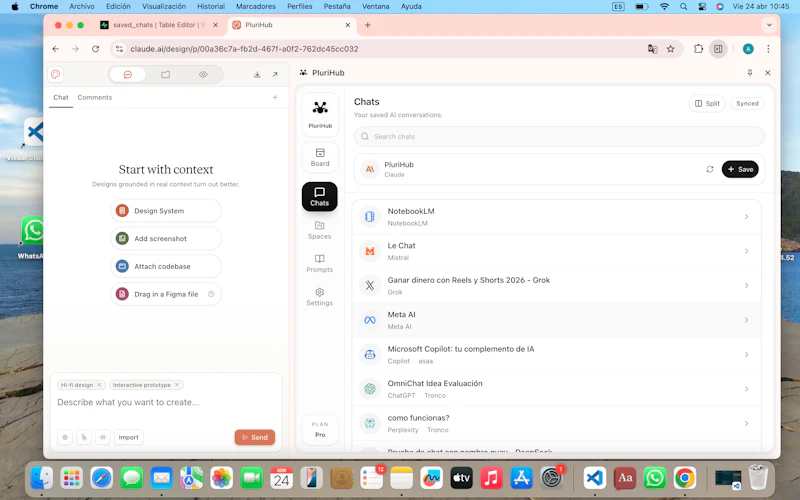Open the Historial menu

[211, 7]
